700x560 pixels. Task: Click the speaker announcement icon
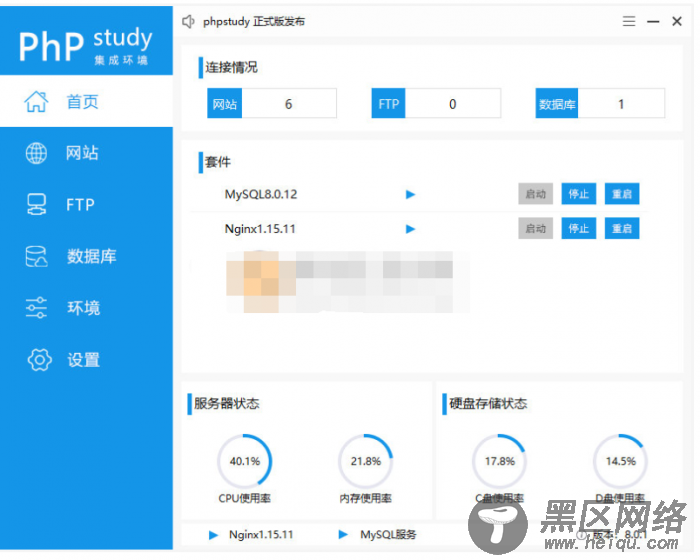point(188,21)
